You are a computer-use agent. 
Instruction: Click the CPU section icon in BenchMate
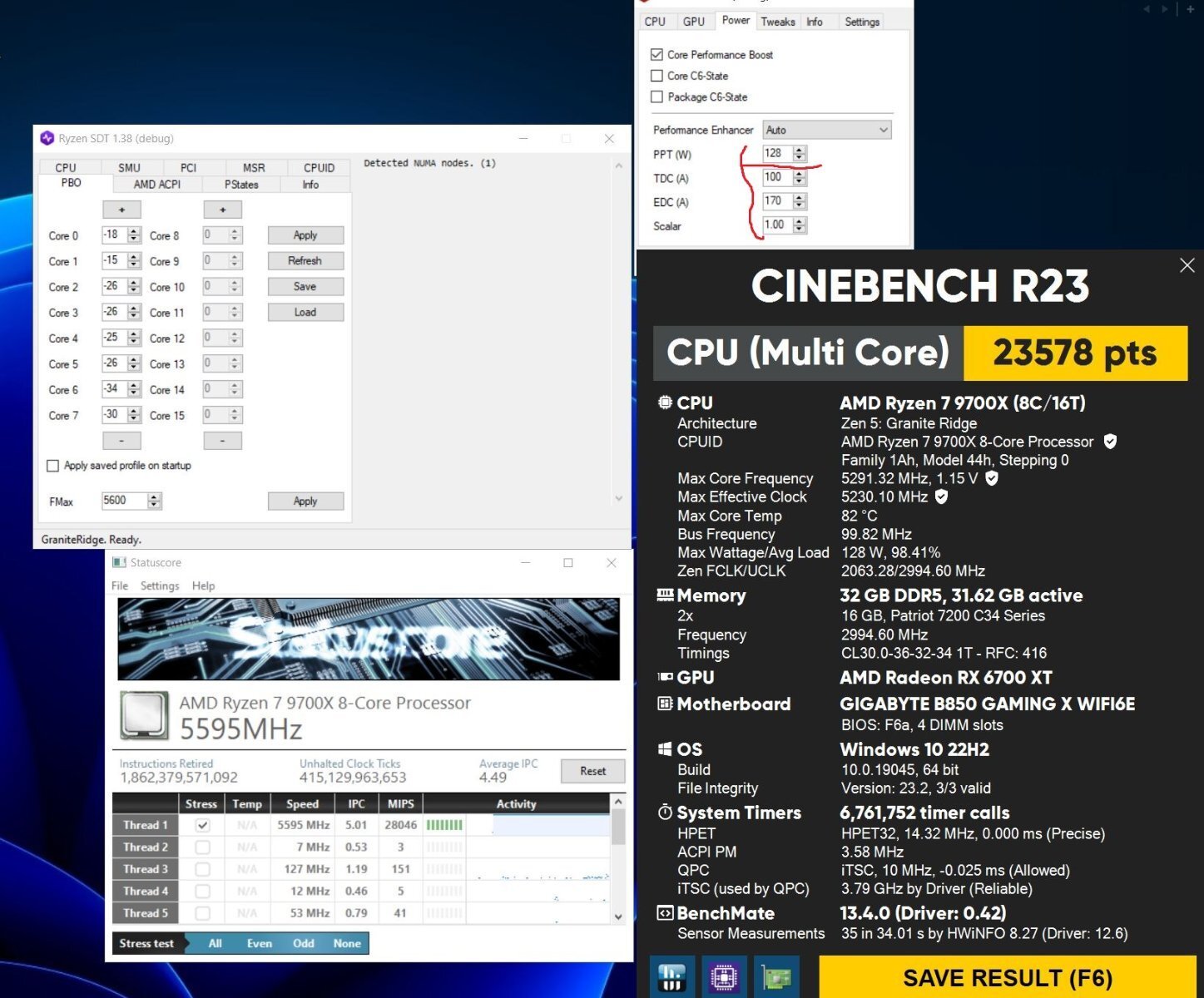[665, 403]
